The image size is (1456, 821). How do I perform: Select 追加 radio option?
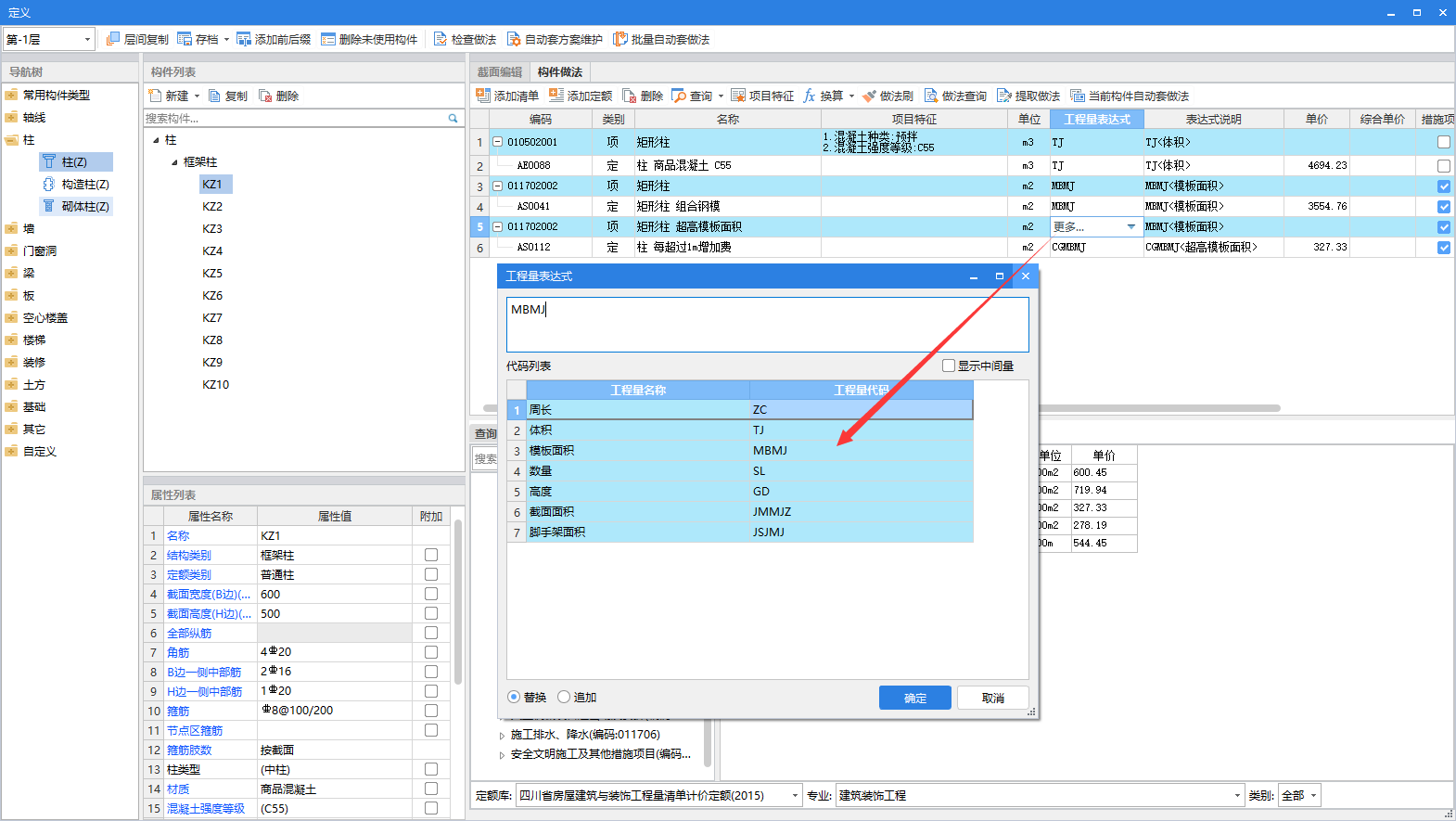click(x=564, y=697)
